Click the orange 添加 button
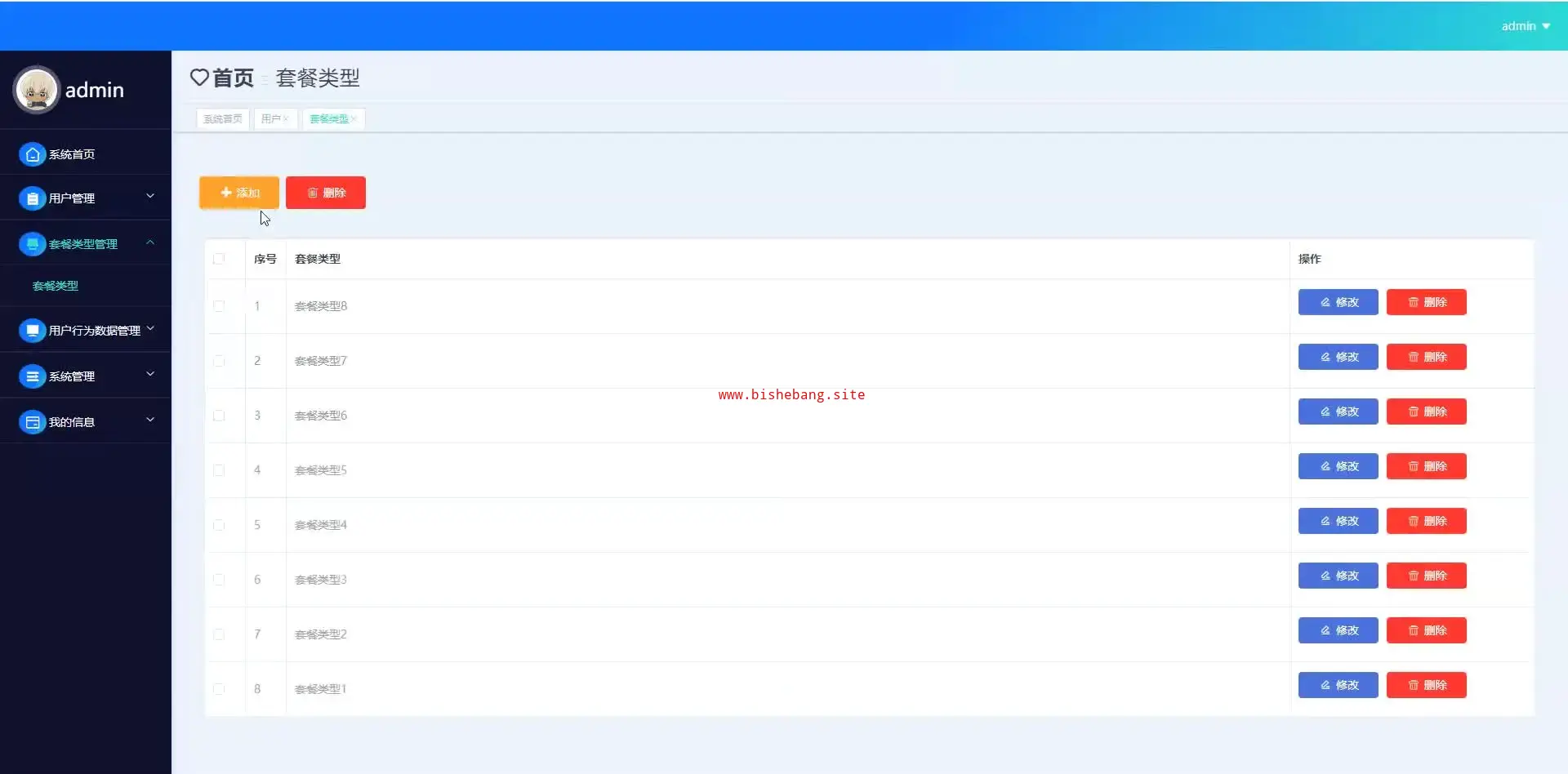The height and width of the screenshot is (774, 1568). tap(239, 193)
